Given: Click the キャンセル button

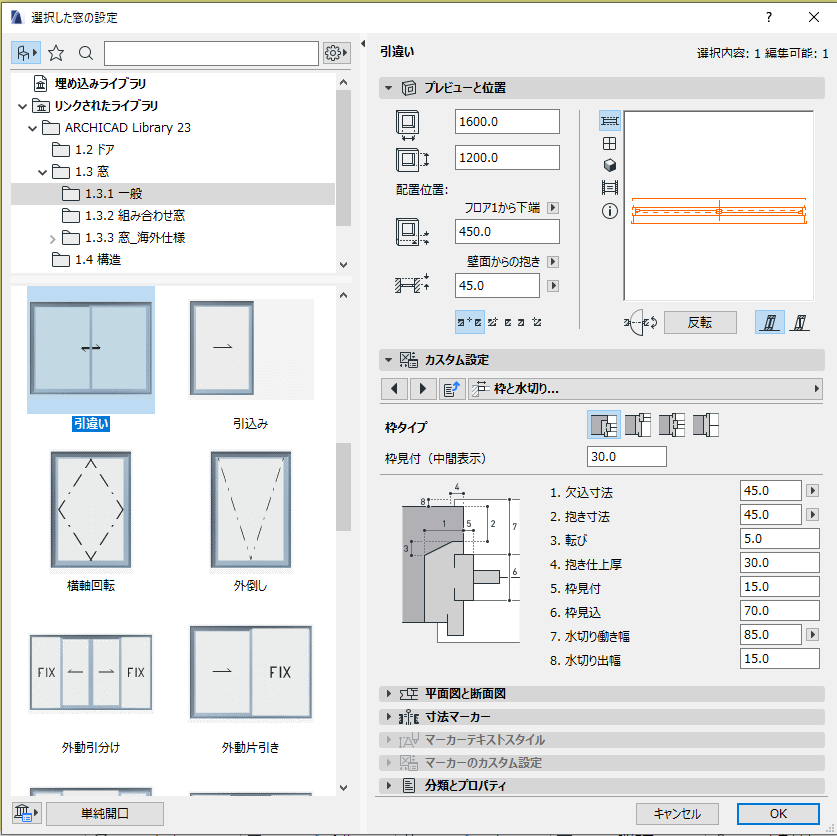Looking at the screenshot, I should pyautogui.click(x=677, y=814).
